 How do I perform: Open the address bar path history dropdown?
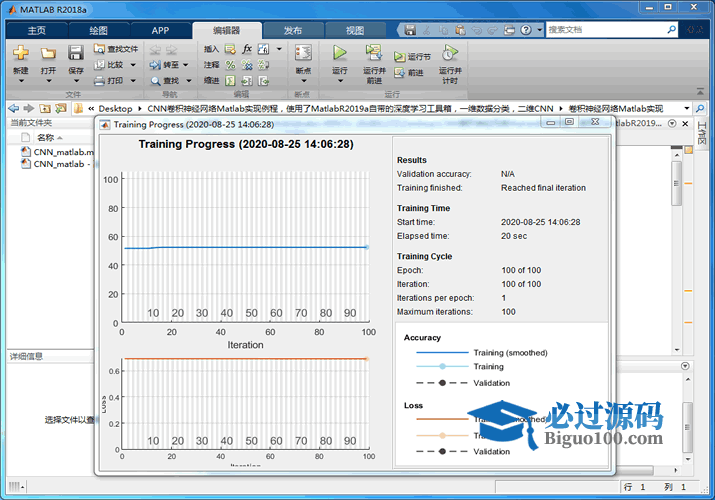pos(687,108)
